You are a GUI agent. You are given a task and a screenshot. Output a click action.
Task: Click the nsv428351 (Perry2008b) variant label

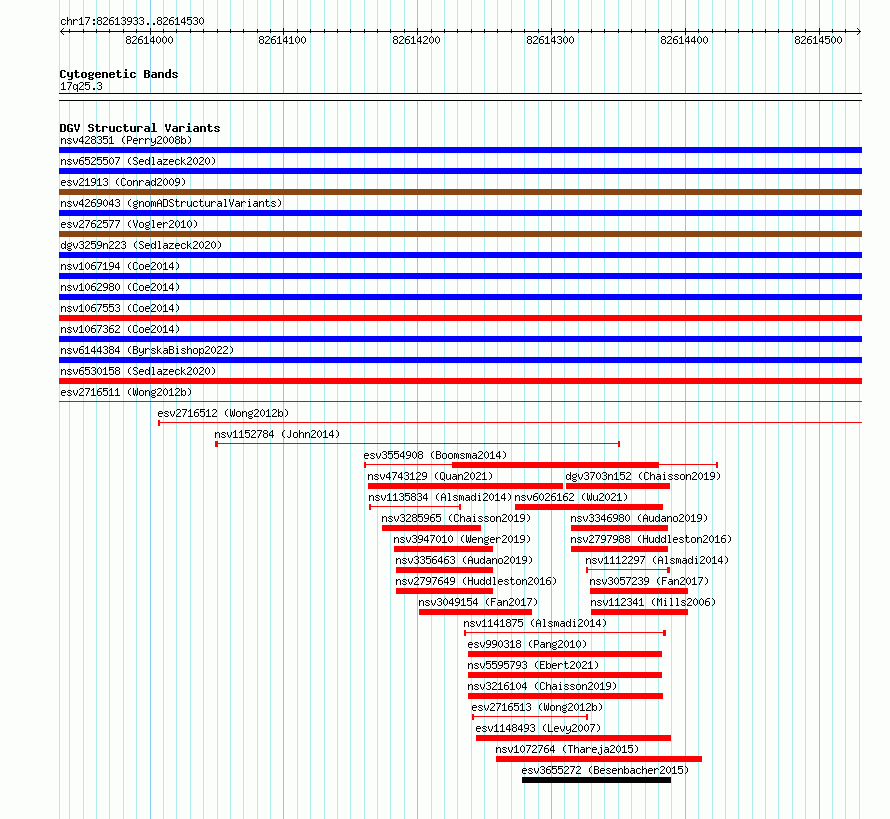pos(126,140)
